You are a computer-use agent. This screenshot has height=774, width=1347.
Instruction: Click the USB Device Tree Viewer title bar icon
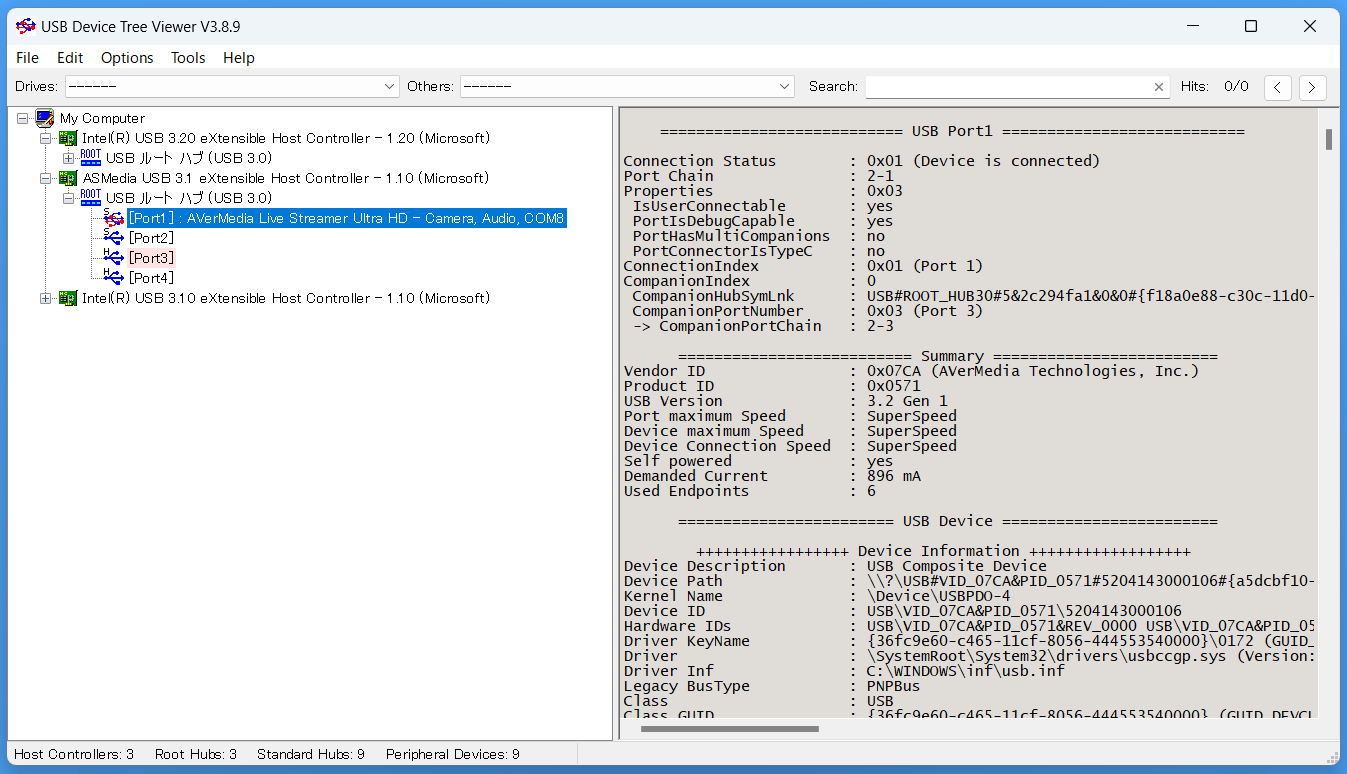tap(25, 26)
